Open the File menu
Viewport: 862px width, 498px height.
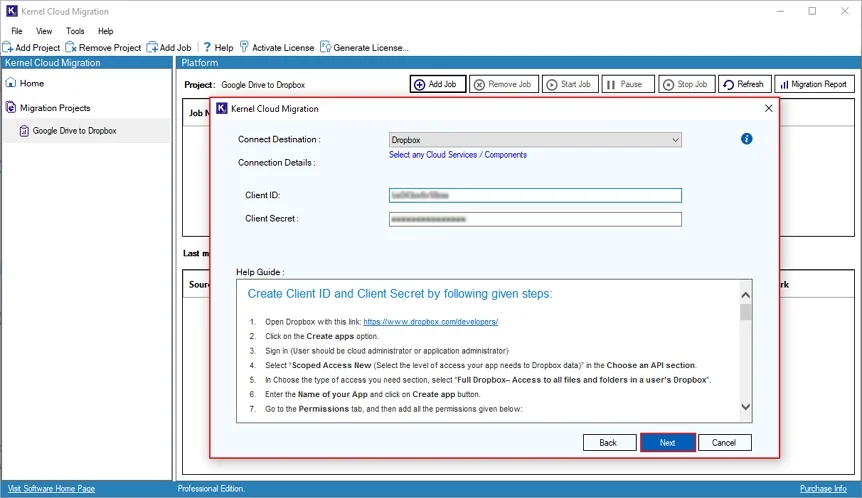[17, 31]
